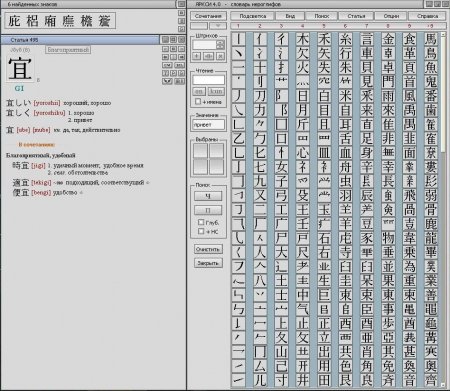Enable the '+ имена' checkbox
The image size is (450, 391).
coord(198,101)
